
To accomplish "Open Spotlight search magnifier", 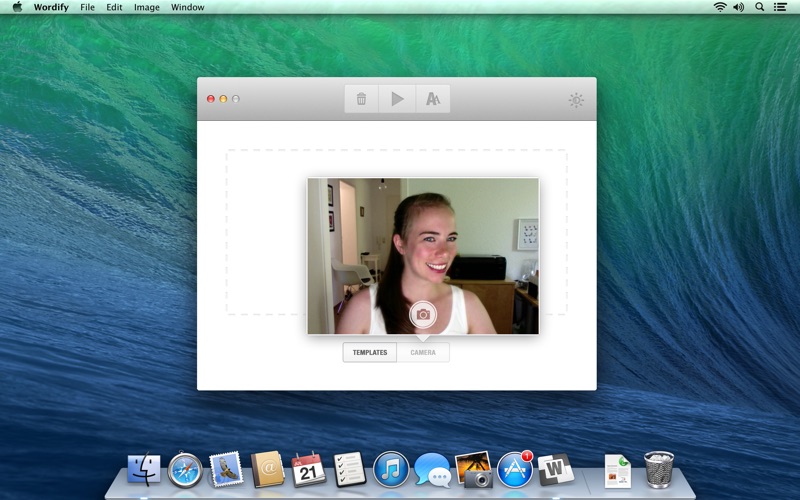I will click(760, 7).
